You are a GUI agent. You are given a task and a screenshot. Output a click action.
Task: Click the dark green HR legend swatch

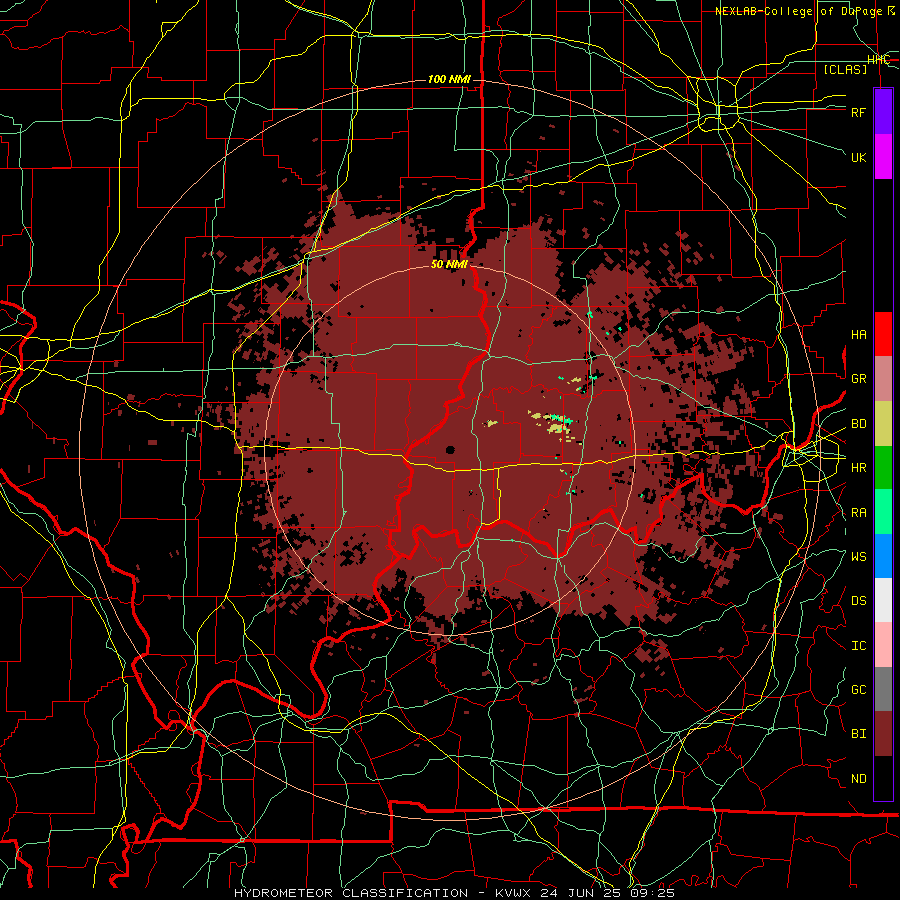pyautogui.click(x=883, y=468)
